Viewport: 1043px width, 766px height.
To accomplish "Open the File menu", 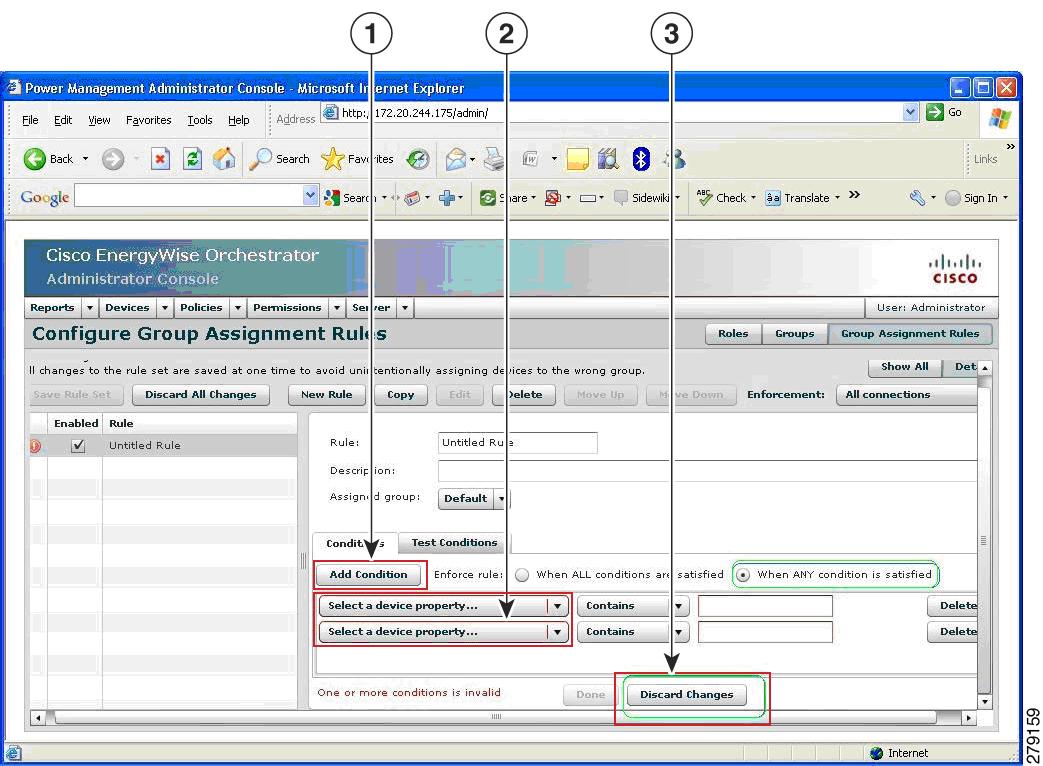I will (x=30, y=120).
